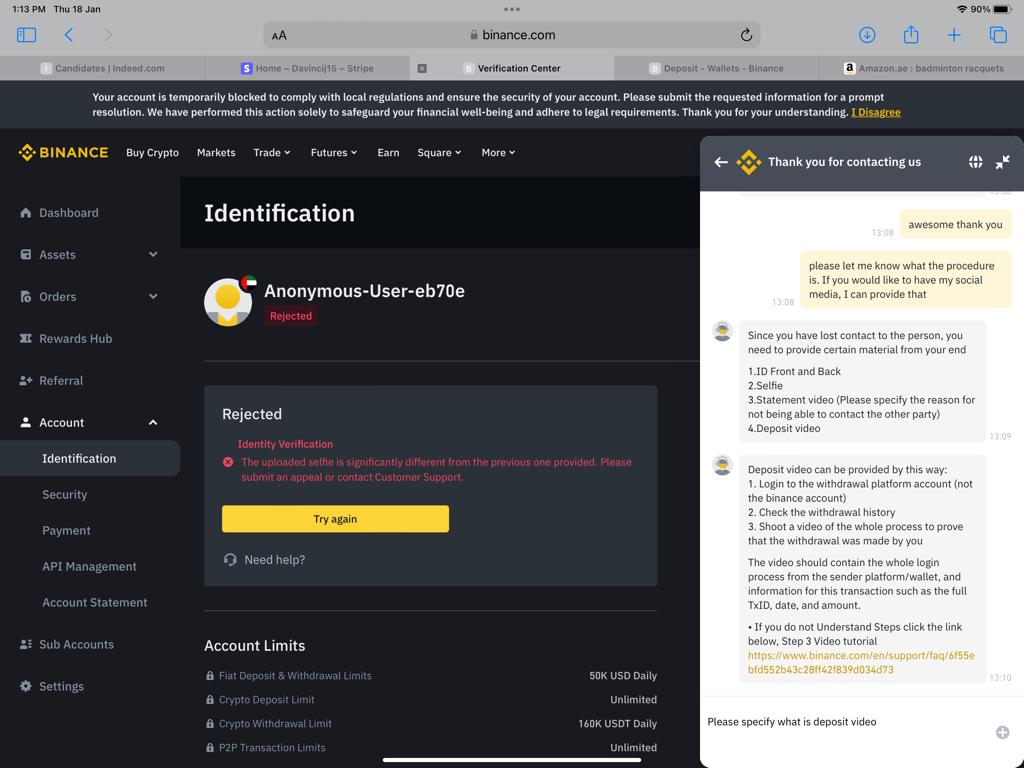
Task: Click the Rewards Hub ticket icon
Action: [25, 338]
